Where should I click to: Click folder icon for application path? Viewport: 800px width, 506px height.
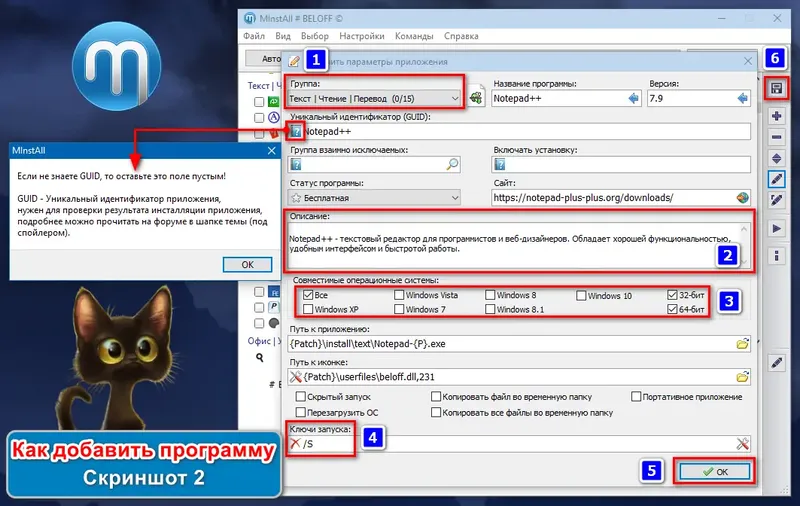point(742,344)
